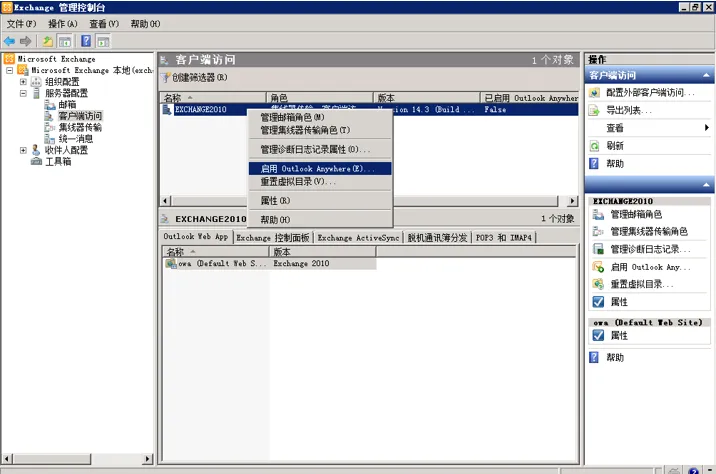Image resolution: width=716 pixels, height=474 pixels.
Task: Open 工具箱 in the tree
Action: (x=58, y=162)
